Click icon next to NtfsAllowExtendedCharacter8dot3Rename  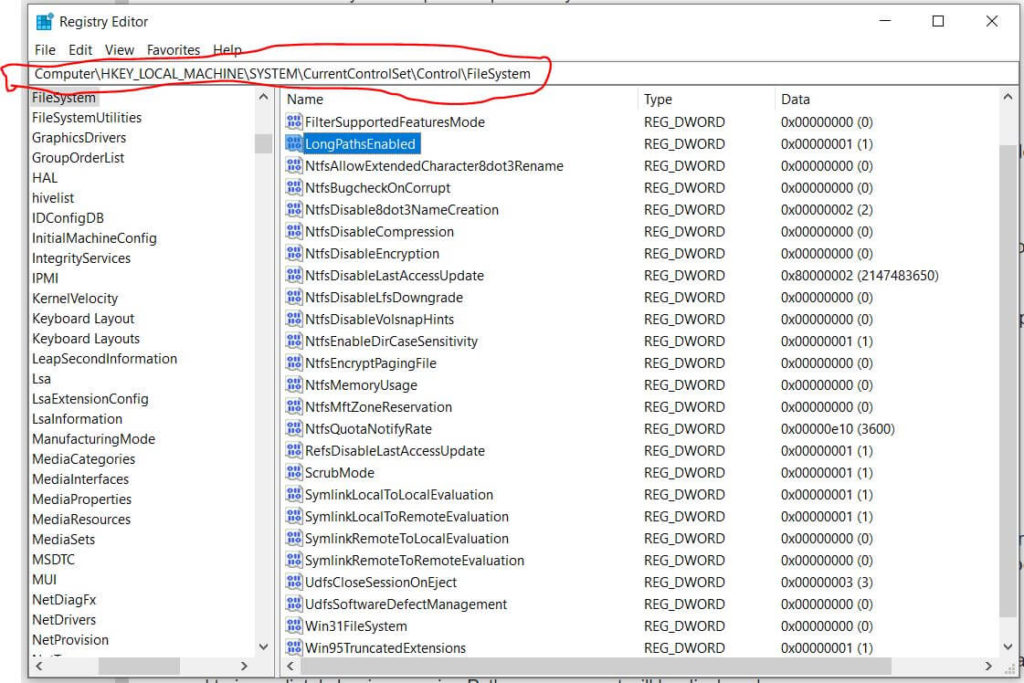point(294,165)
